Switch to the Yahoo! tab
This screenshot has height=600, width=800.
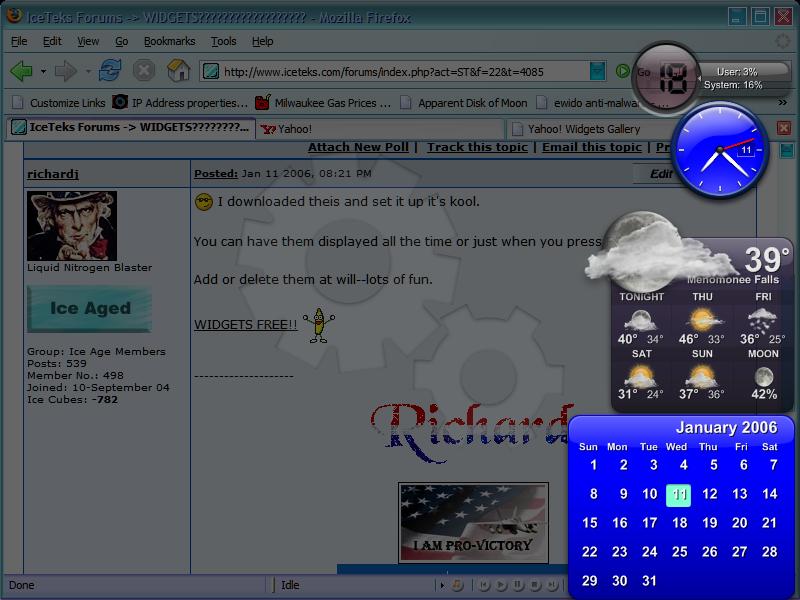click(380, 129)
